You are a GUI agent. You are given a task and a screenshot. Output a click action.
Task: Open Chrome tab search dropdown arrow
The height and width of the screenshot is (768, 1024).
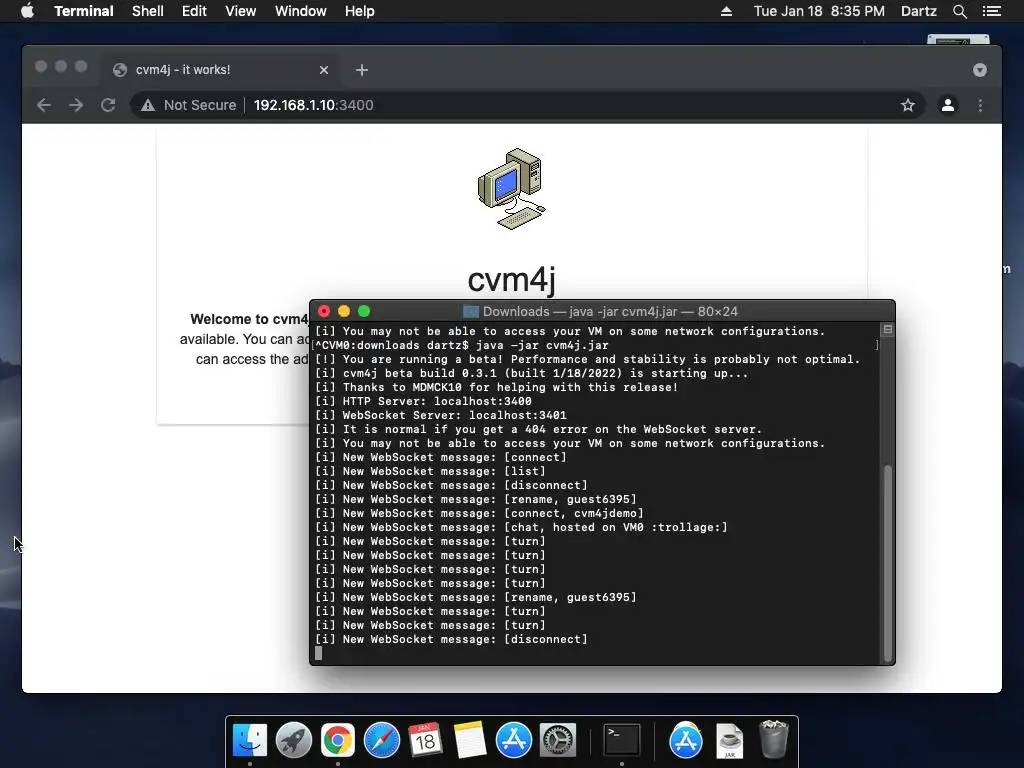click(x=980, y=70)
